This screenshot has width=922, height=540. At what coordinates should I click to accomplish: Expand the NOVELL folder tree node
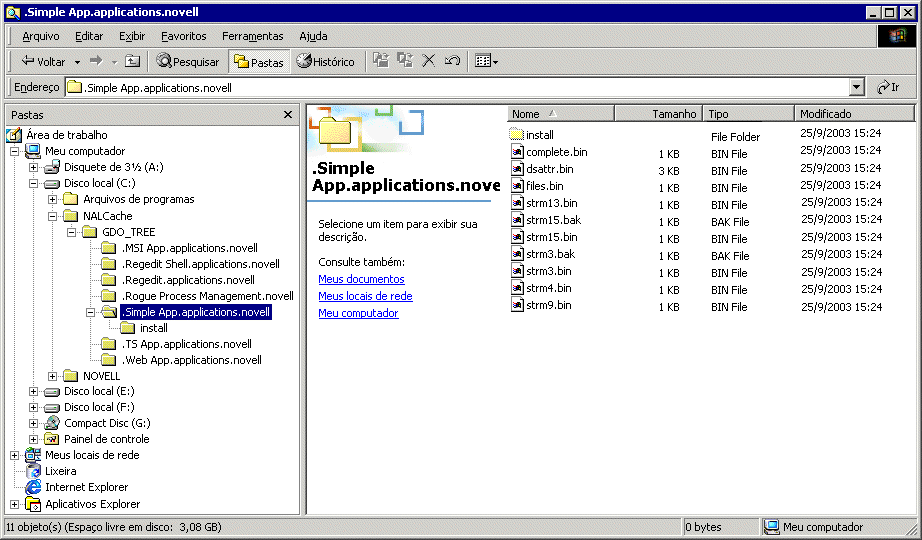[x=52, y=376]
